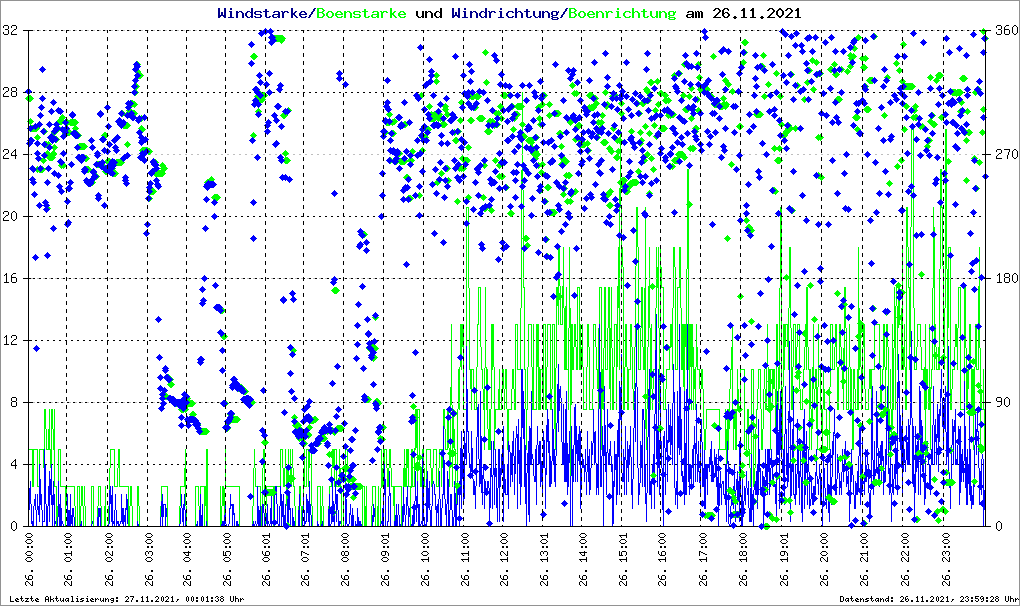
Task: Pick the '26. 11:00' time axis marker
Action: pyautogui.click(x=466, y=560)
